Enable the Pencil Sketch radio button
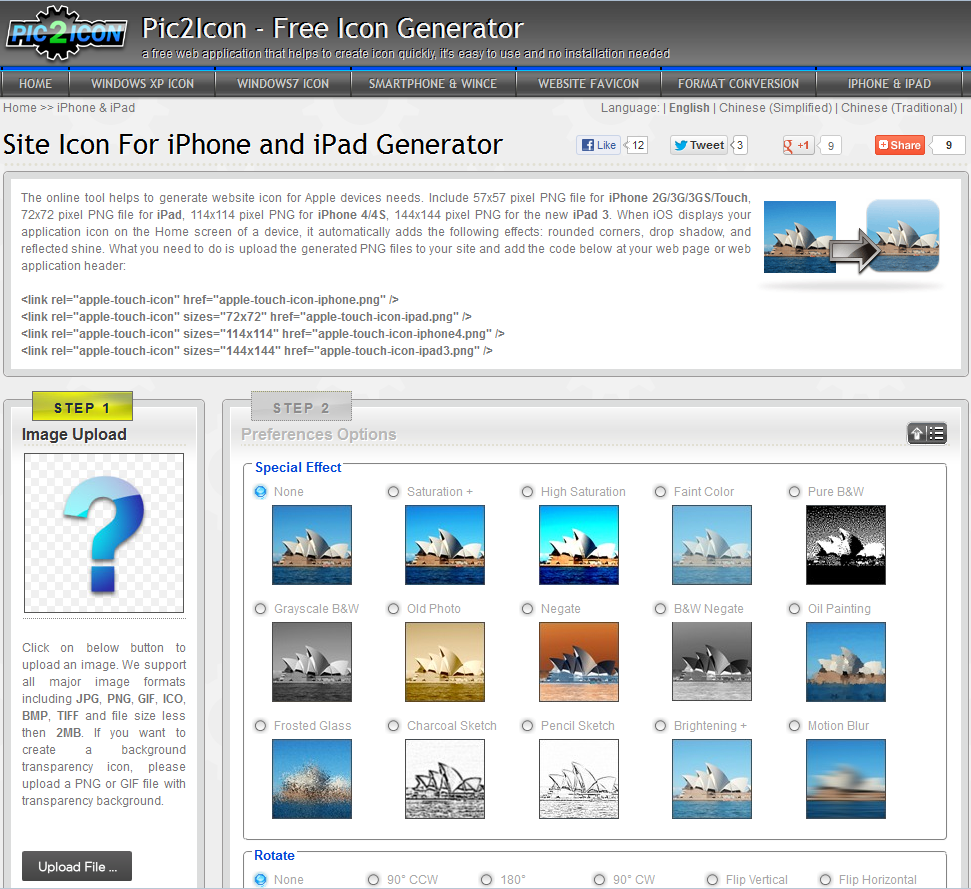Screen dimensions: 971x889 click(527, 726)
